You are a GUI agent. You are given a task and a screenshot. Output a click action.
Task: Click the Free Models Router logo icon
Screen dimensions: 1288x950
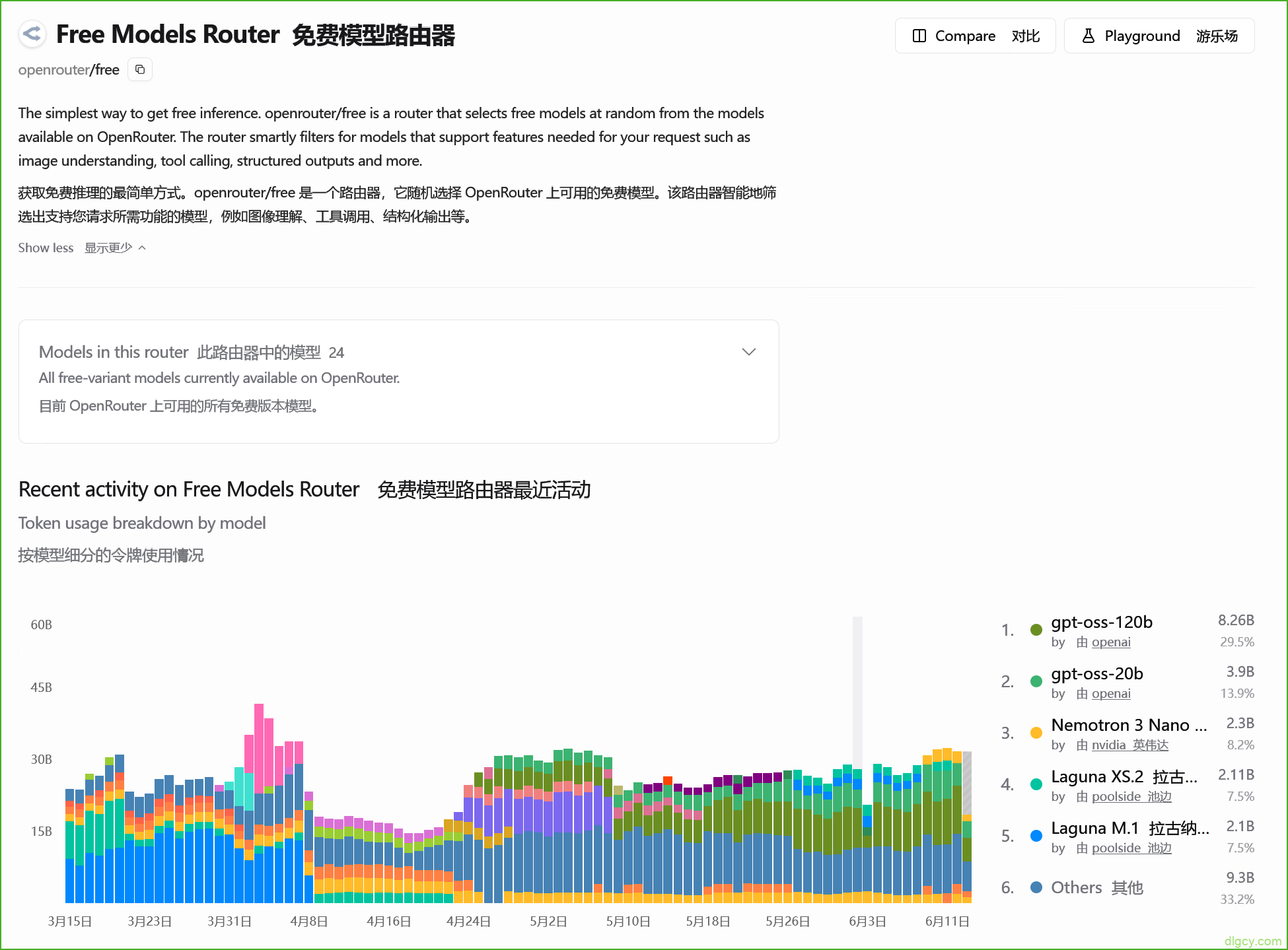(x=32, y=34)
